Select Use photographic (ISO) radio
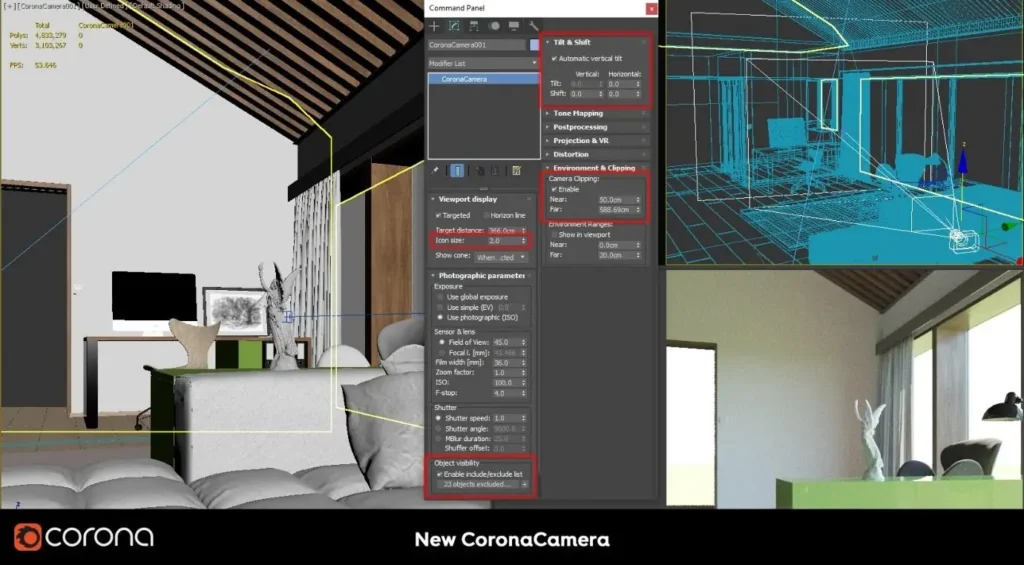Image resolution: width=1024 pixels, height=565 pixels. point(441,317)
